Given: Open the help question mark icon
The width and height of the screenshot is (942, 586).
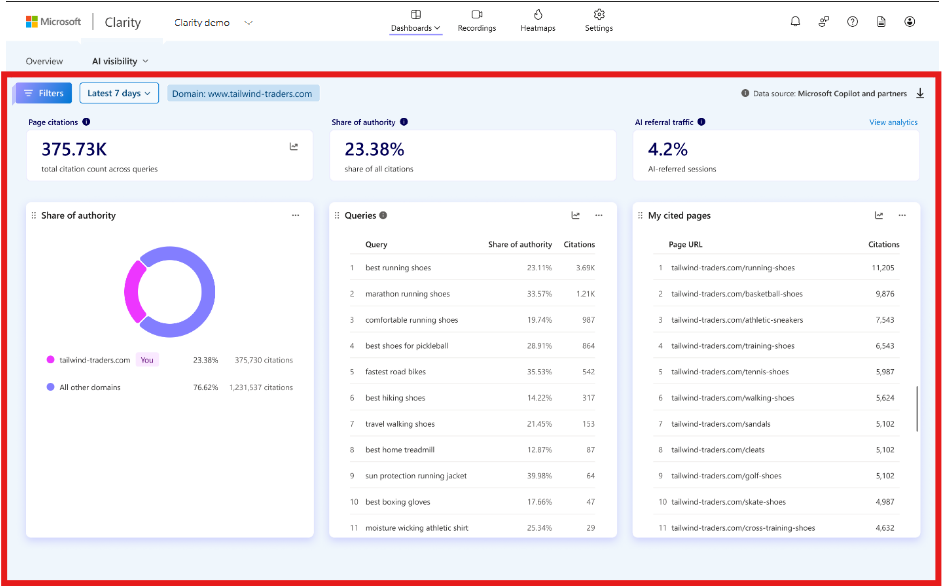Looking at the screenshot, I should 852,22.
